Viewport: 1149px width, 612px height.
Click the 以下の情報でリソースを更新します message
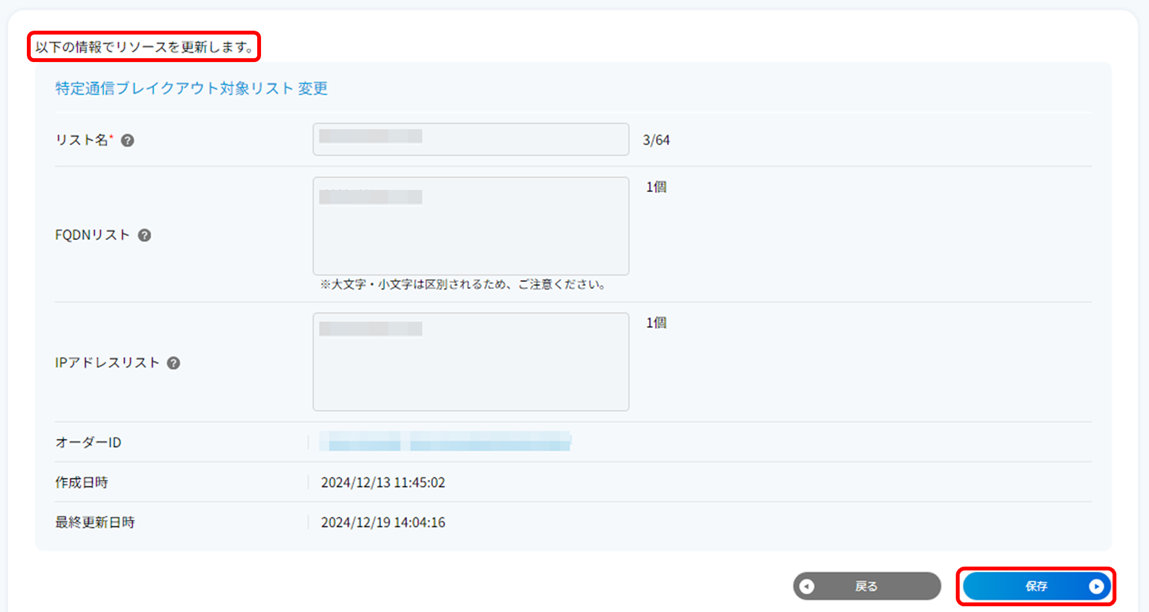click(144, 48)
